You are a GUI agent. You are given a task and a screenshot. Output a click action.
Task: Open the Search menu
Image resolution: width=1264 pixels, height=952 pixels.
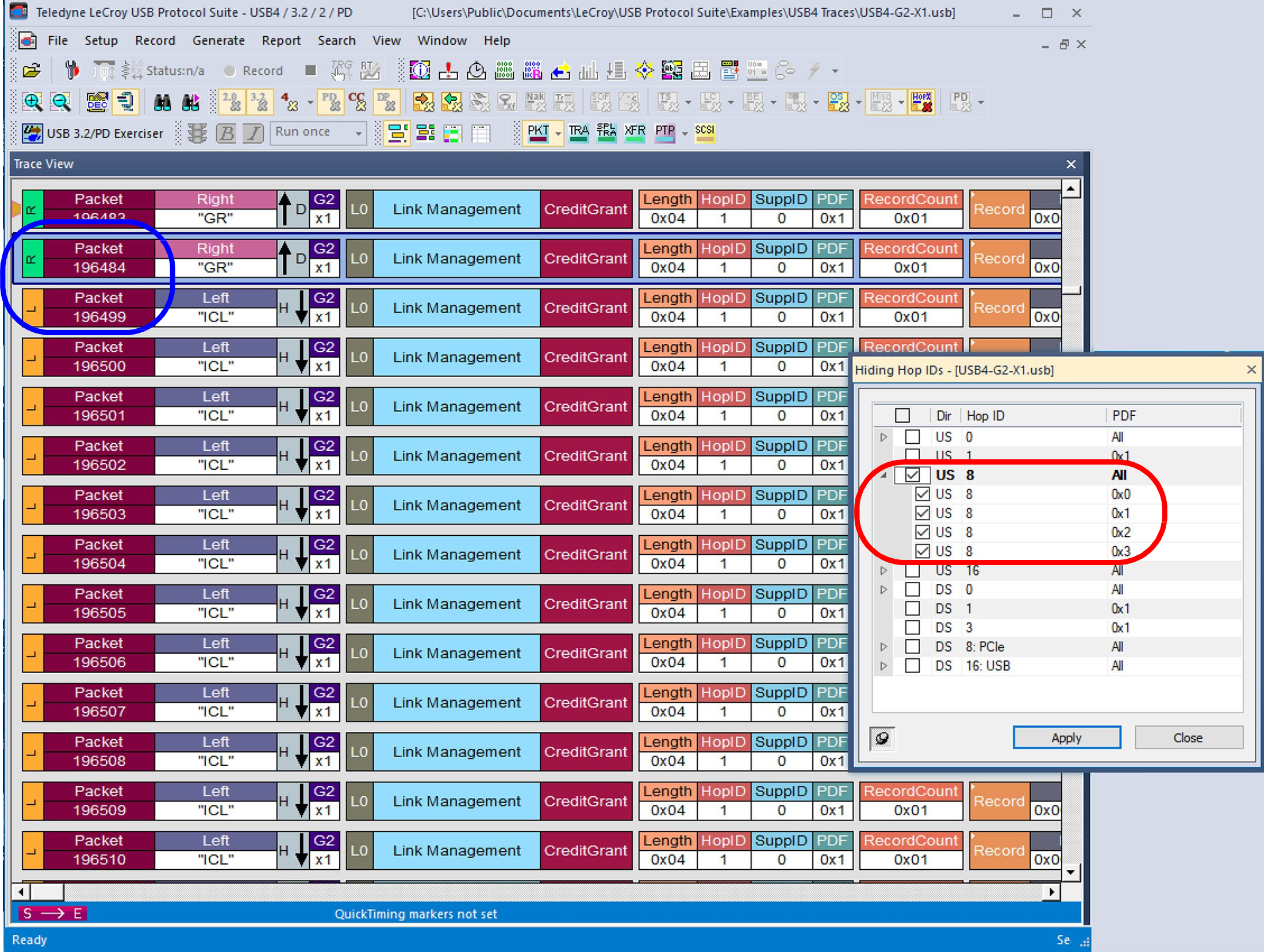(x=337, y=40)
